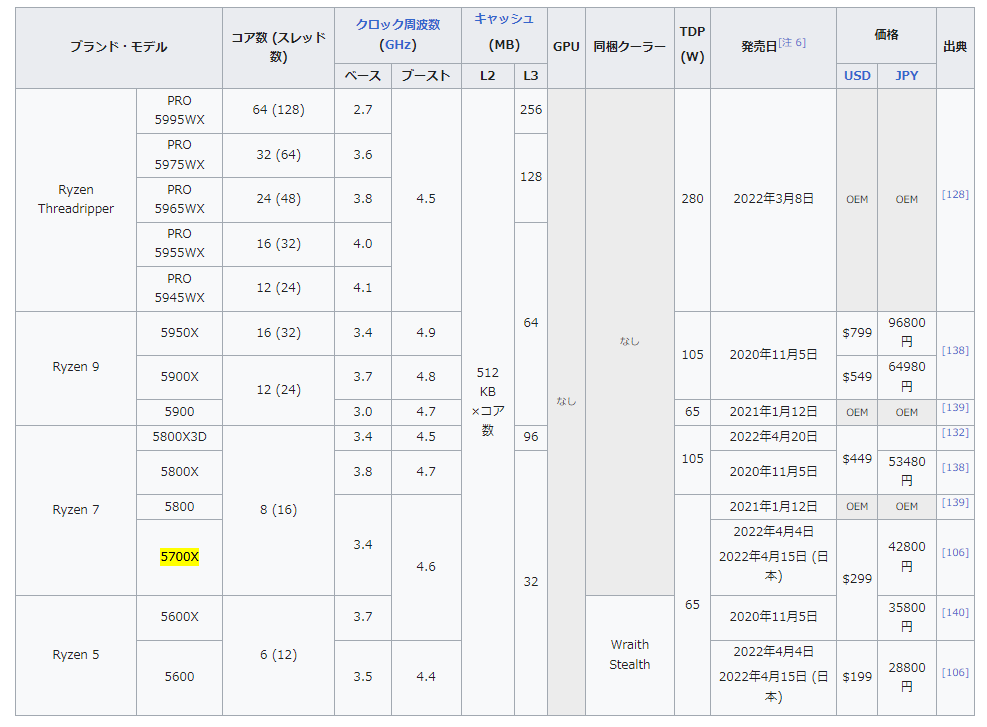This screenshot has height=727, width=987.
Task: Open citation [106] in the 5700X row
Action: 955,552
